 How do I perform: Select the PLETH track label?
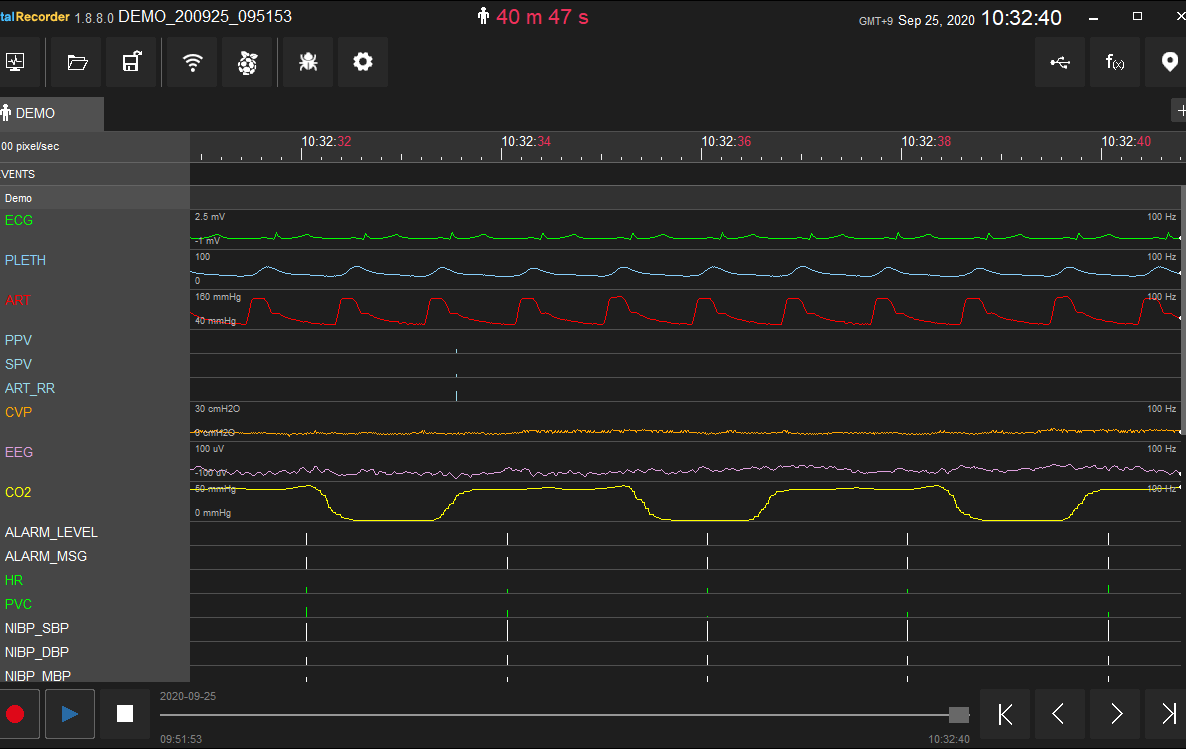point(25,260)
